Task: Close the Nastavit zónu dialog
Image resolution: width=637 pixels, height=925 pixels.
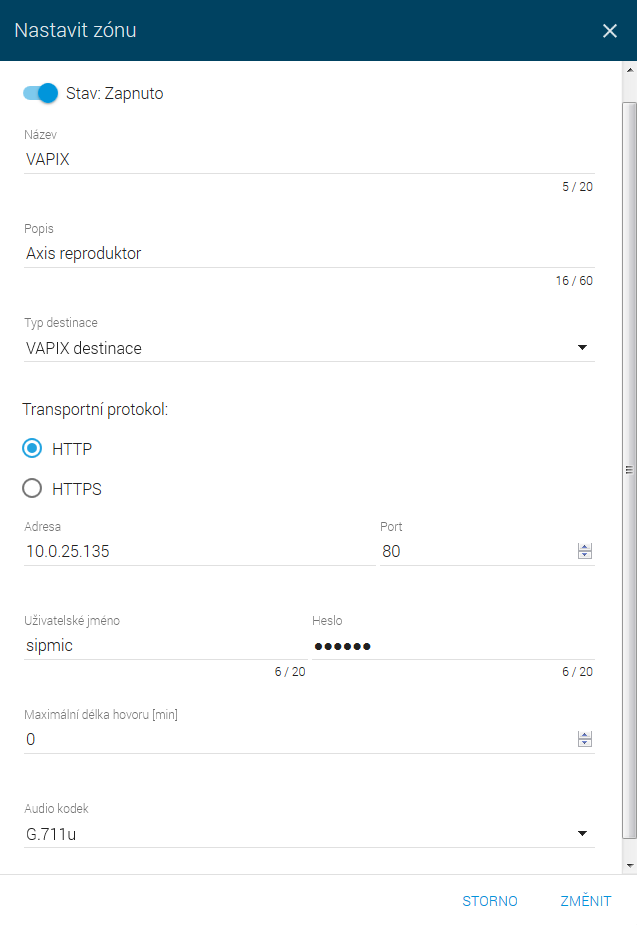Action: point(610,31)
